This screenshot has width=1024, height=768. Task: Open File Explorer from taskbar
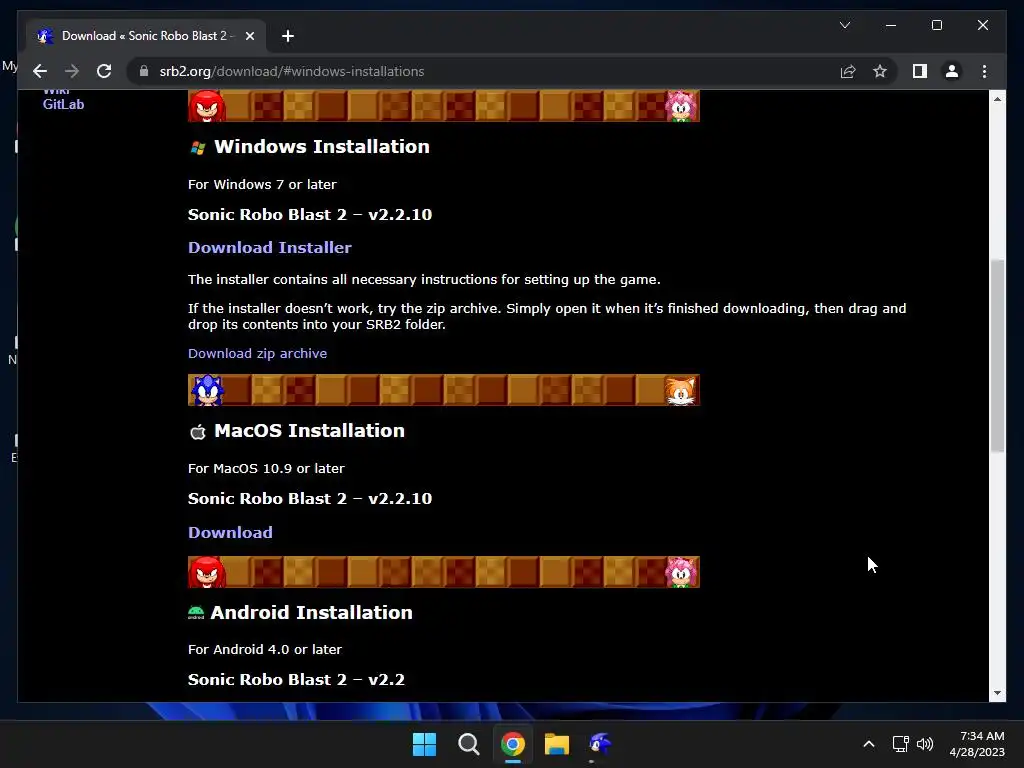(557, 744)
